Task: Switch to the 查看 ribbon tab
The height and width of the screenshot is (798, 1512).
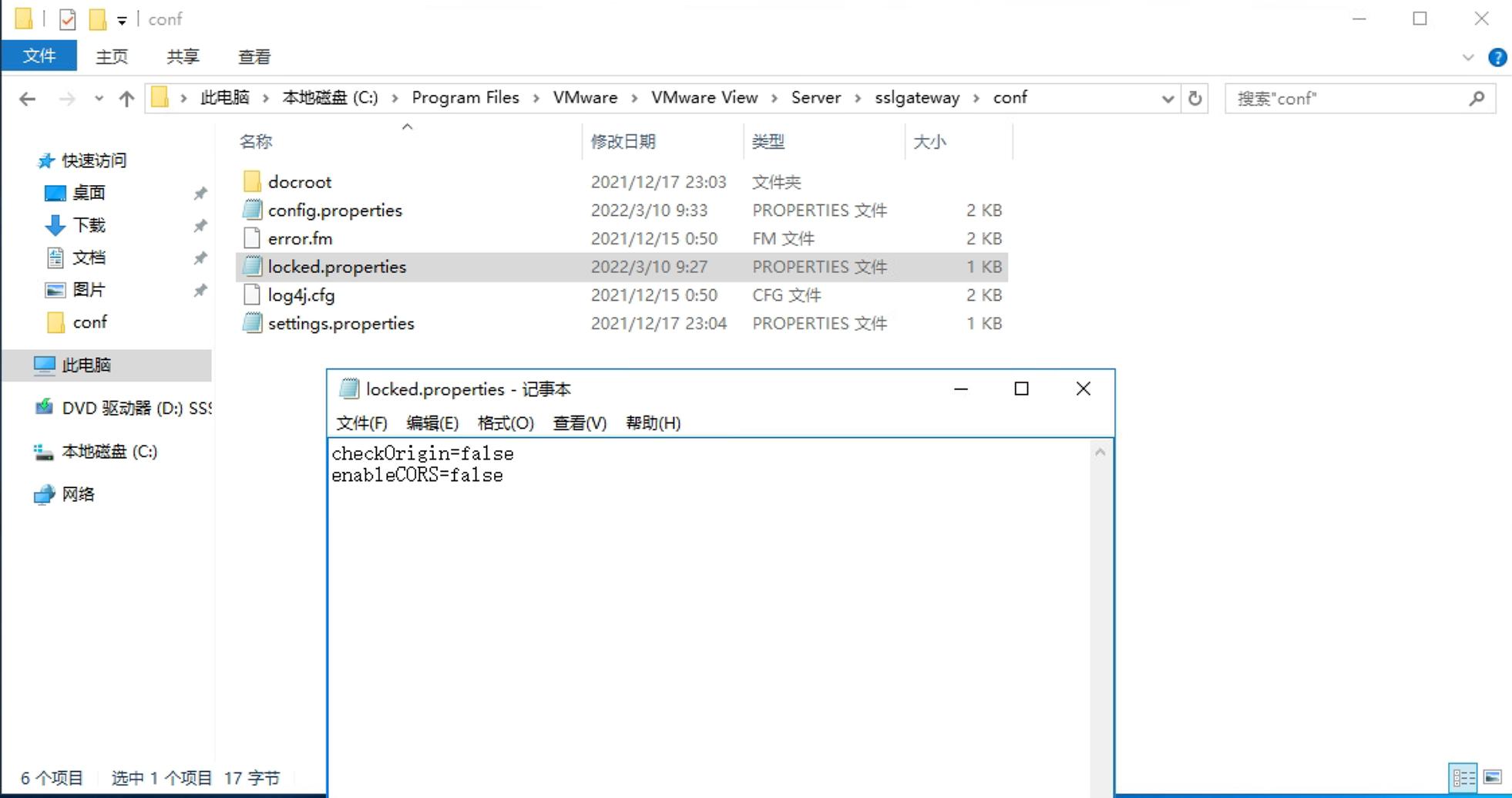Action: click(x=254, y=56)
